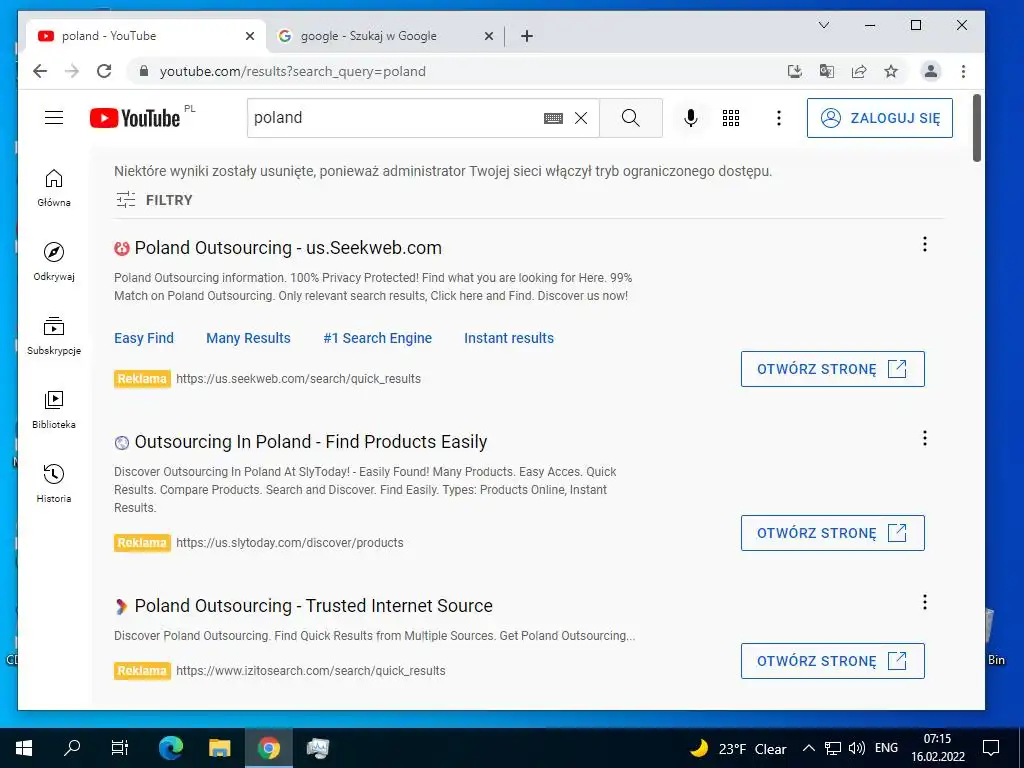Image resolution: width=1024 pixels, height=768 pixels.
Task: Open the Windows Start menu
Action: click(24, 748)
